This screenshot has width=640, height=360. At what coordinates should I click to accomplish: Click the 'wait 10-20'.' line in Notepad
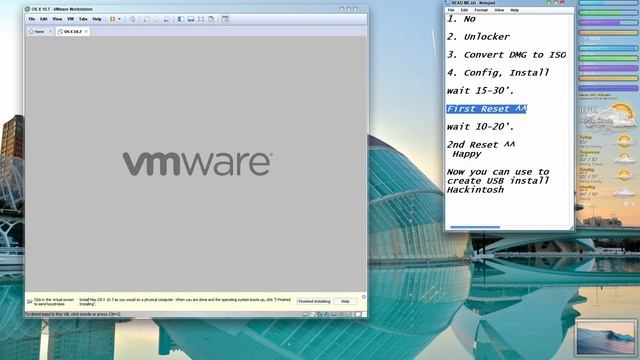click(480, 127)
